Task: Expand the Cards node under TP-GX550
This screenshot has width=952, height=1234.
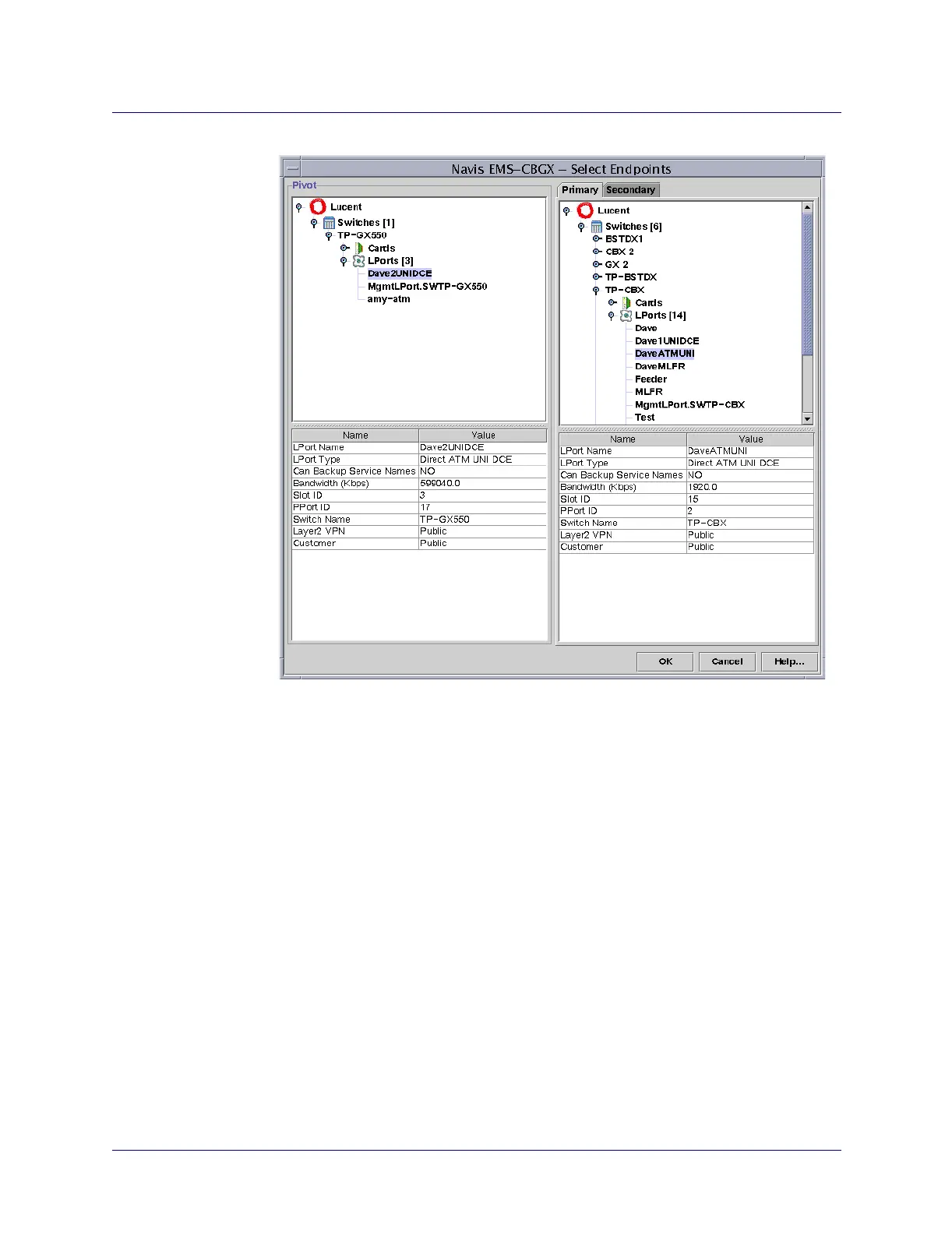Action: pyautogui.click(x=344, y=248)
